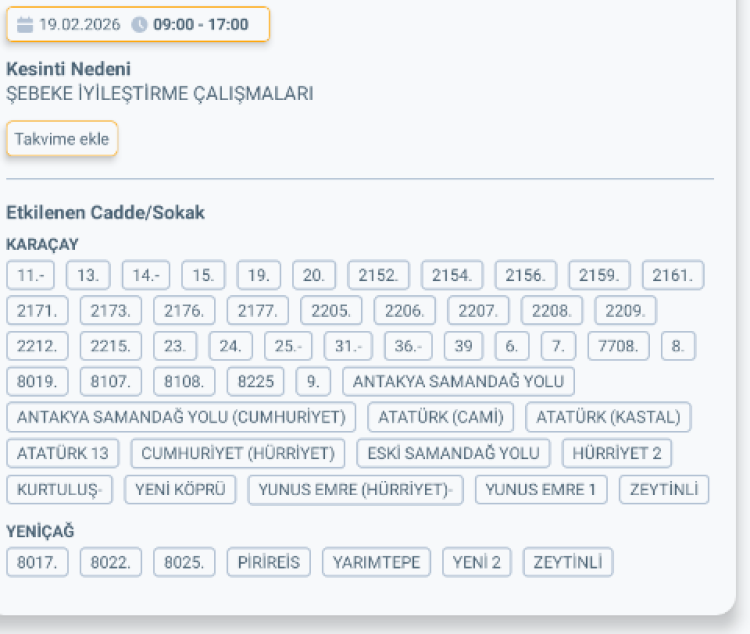Select the HÜRRİYET 2 tag
The image size is (750, 634).
click(x=617, y=453)
